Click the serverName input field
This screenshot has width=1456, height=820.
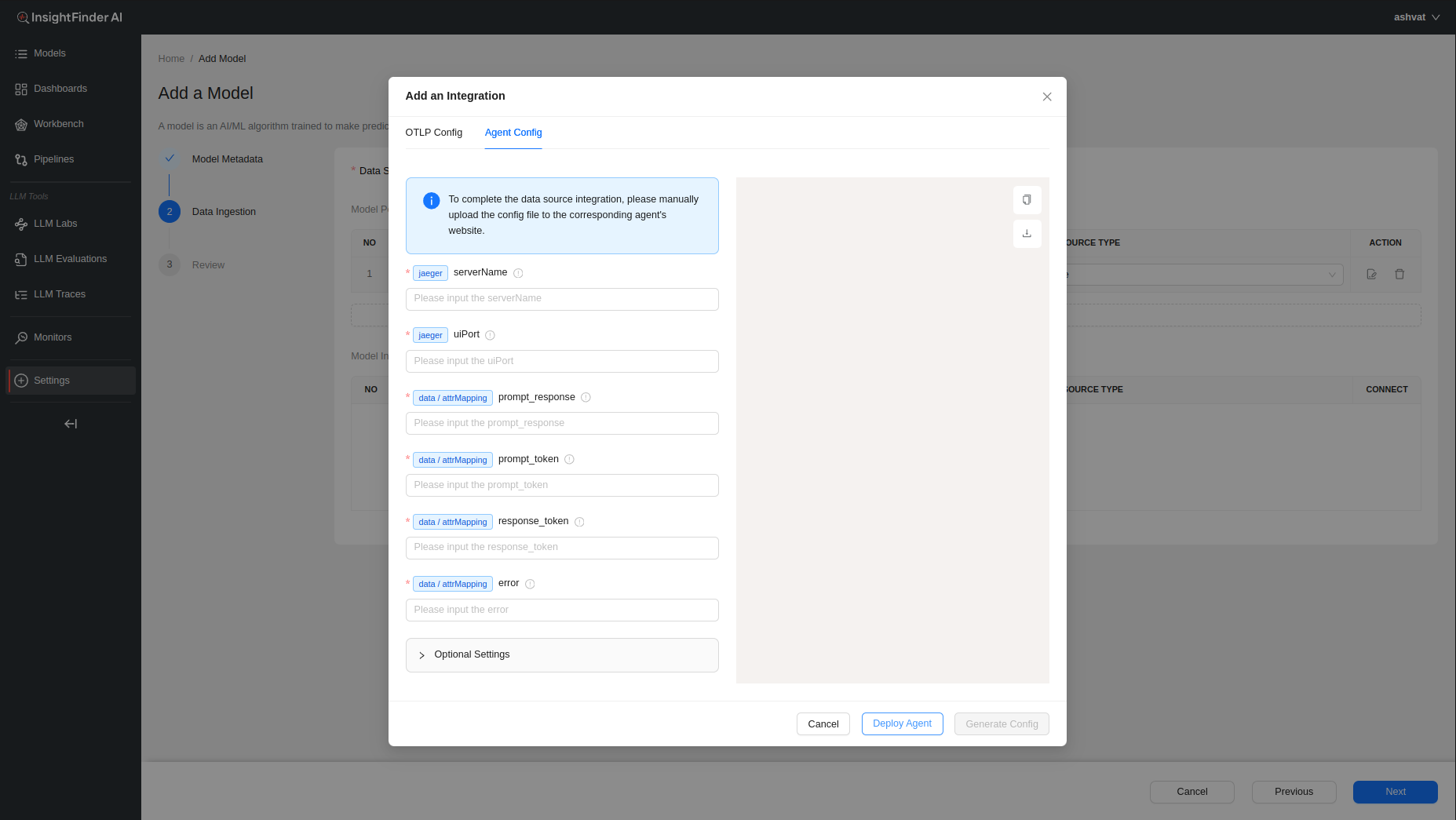pos(561,299)
